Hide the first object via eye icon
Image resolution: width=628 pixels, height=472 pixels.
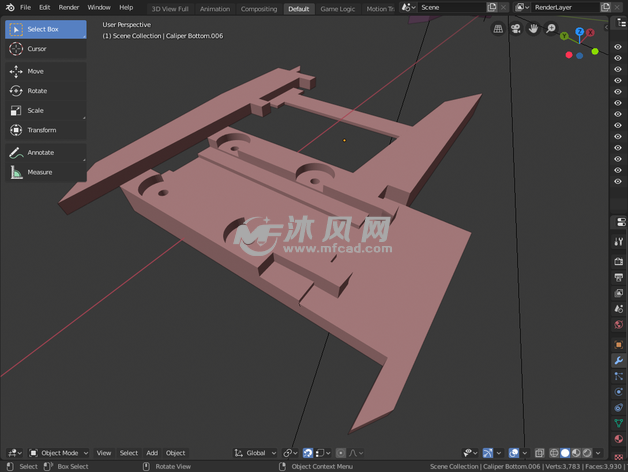click(618, 46)
